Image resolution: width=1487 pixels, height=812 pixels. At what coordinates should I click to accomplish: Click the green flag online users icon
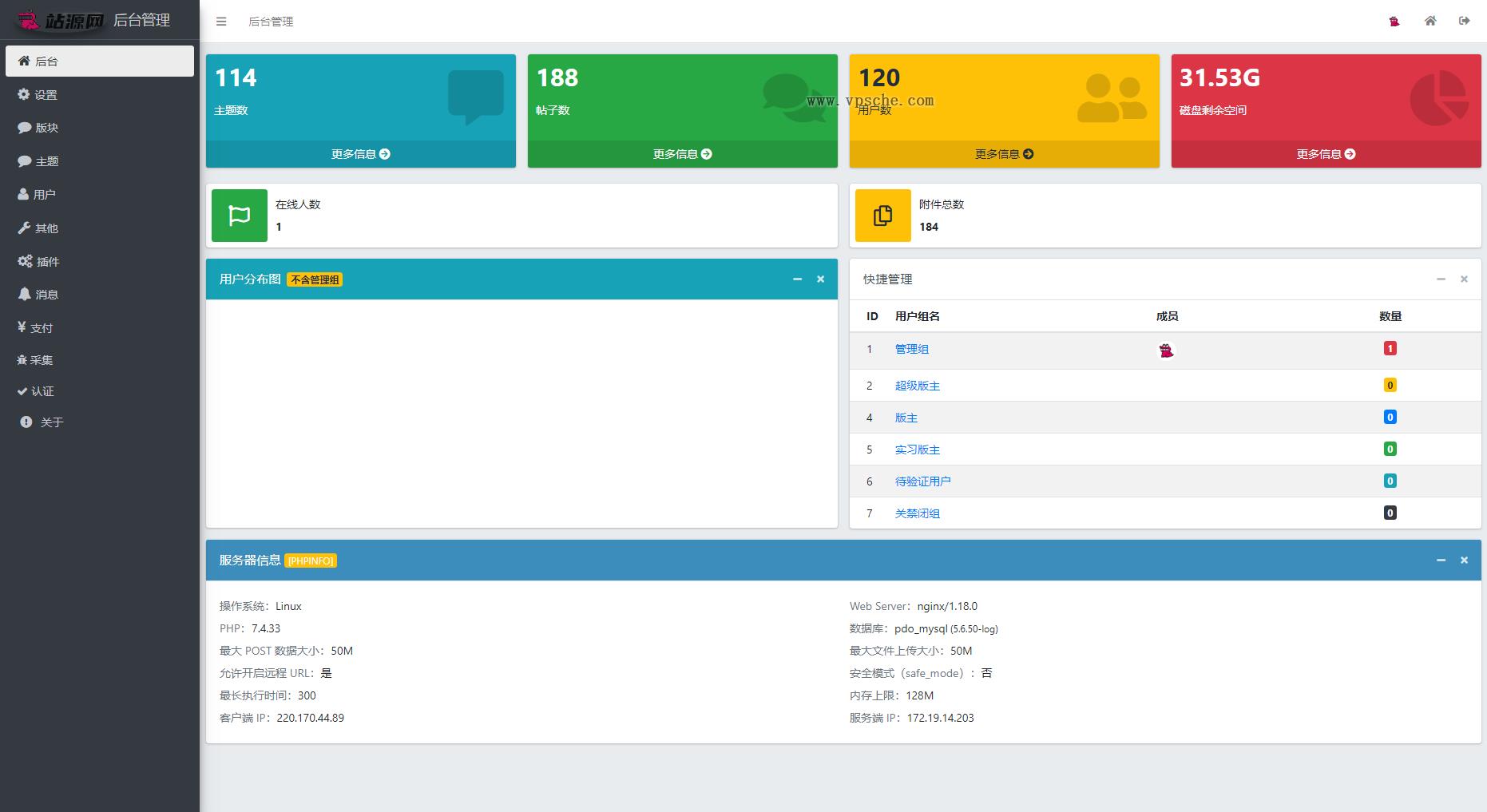pos(240,216)
